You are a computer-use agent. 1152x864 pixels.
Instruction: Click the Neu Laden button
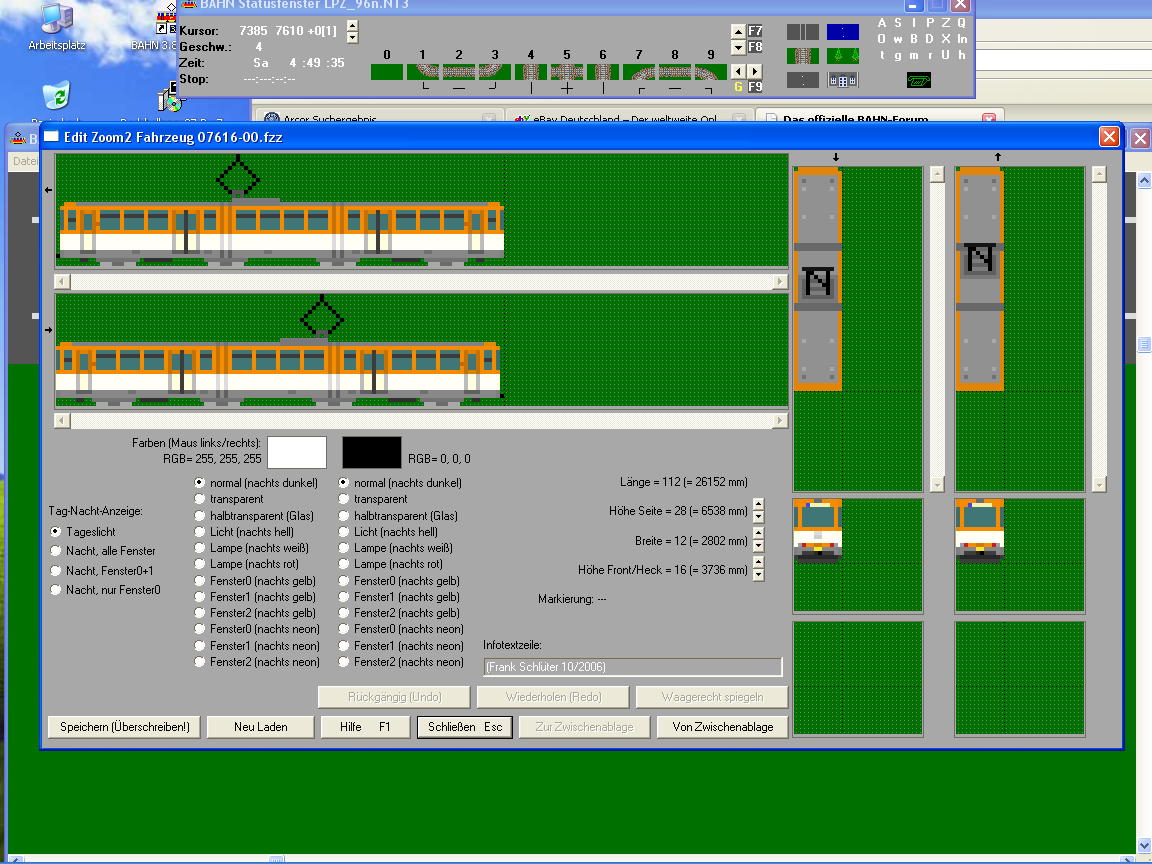click(x=261, y=727)
